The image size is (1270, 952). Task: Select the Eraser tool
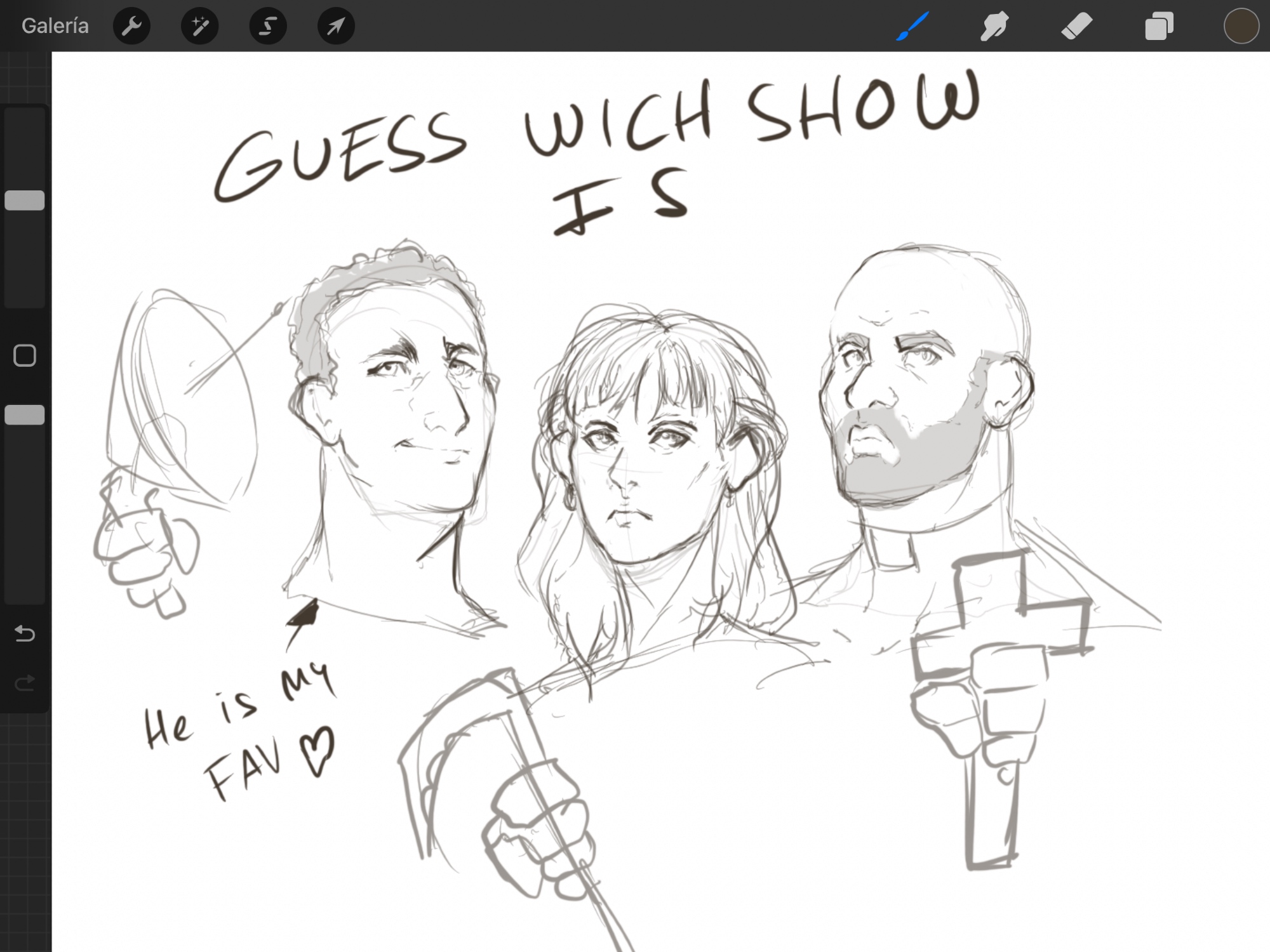click(1076, 26)
